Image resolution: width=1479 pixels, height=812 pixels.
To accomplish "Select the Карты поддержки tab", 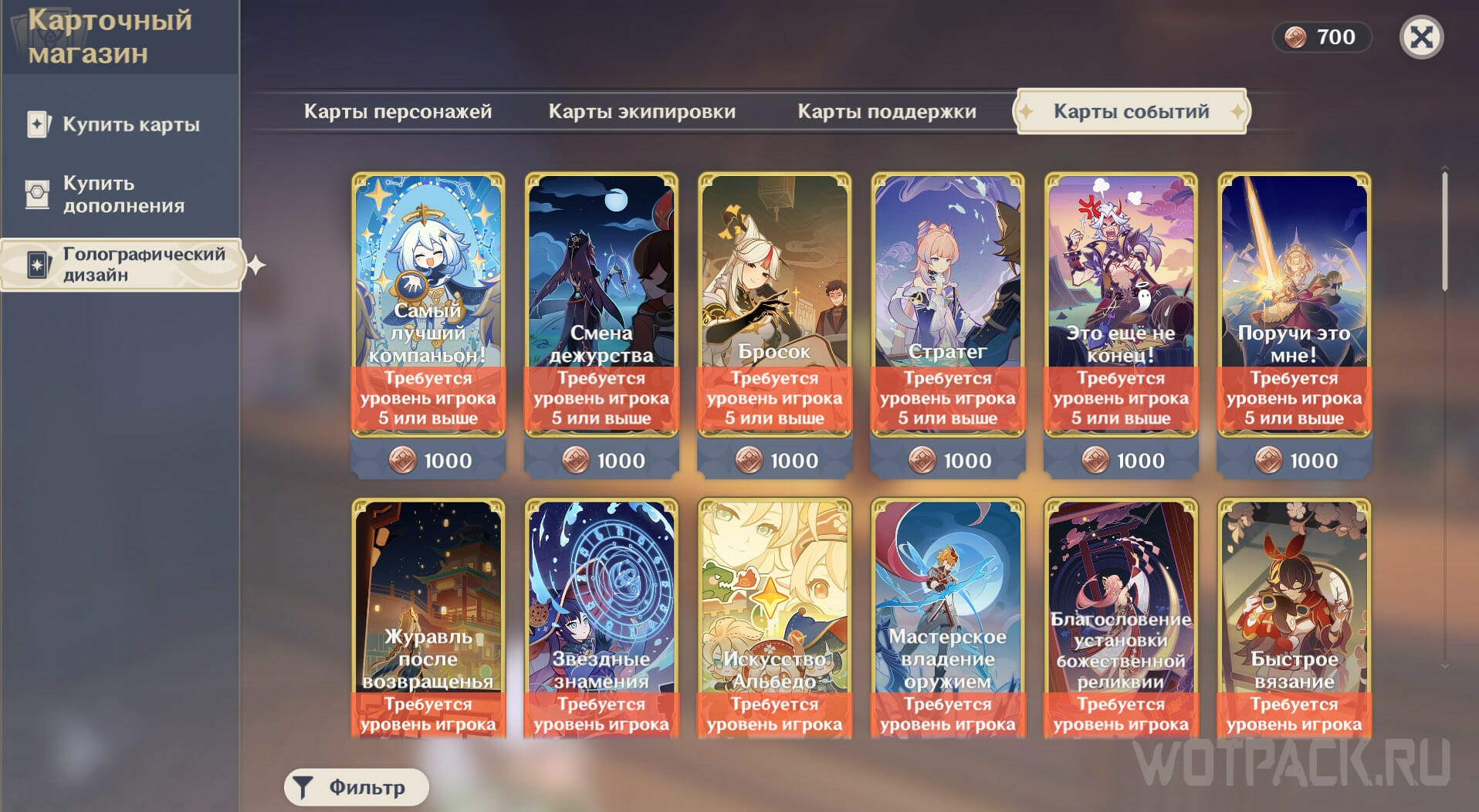I will (887, 112).
